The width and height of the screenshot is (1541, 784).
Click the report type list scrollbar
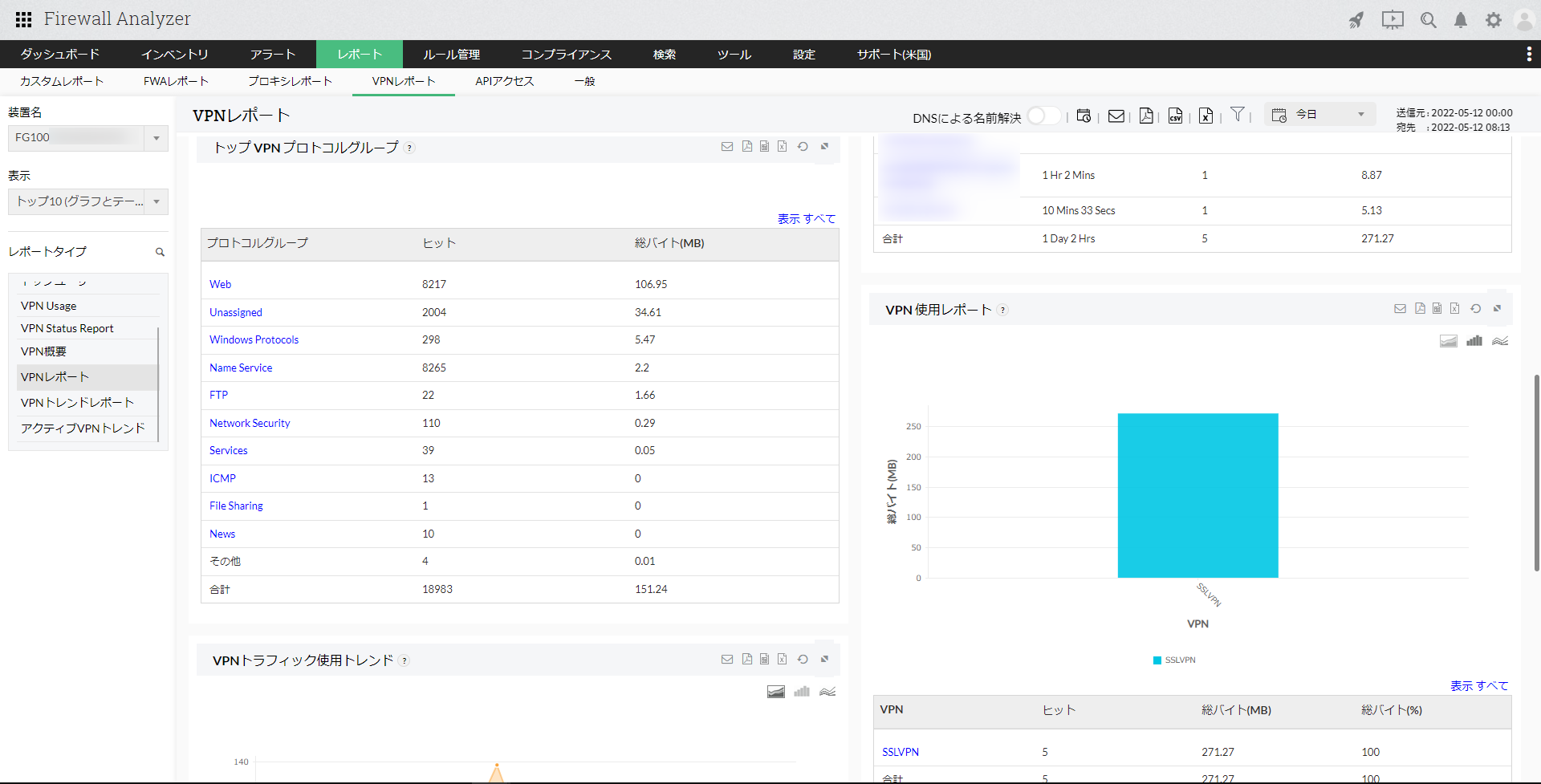pos(158,384)
